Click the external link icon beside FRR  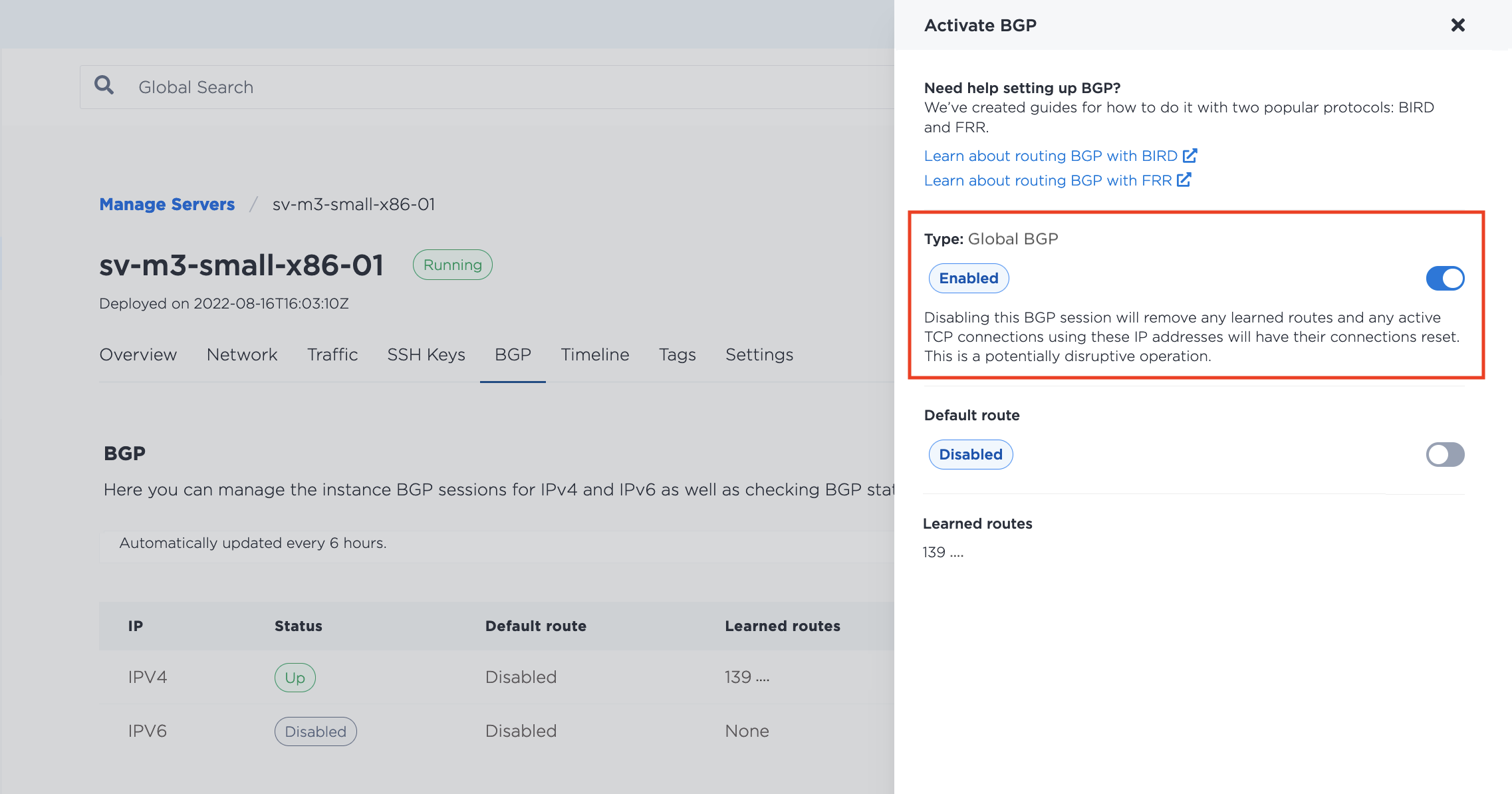tap(1184, 180)
